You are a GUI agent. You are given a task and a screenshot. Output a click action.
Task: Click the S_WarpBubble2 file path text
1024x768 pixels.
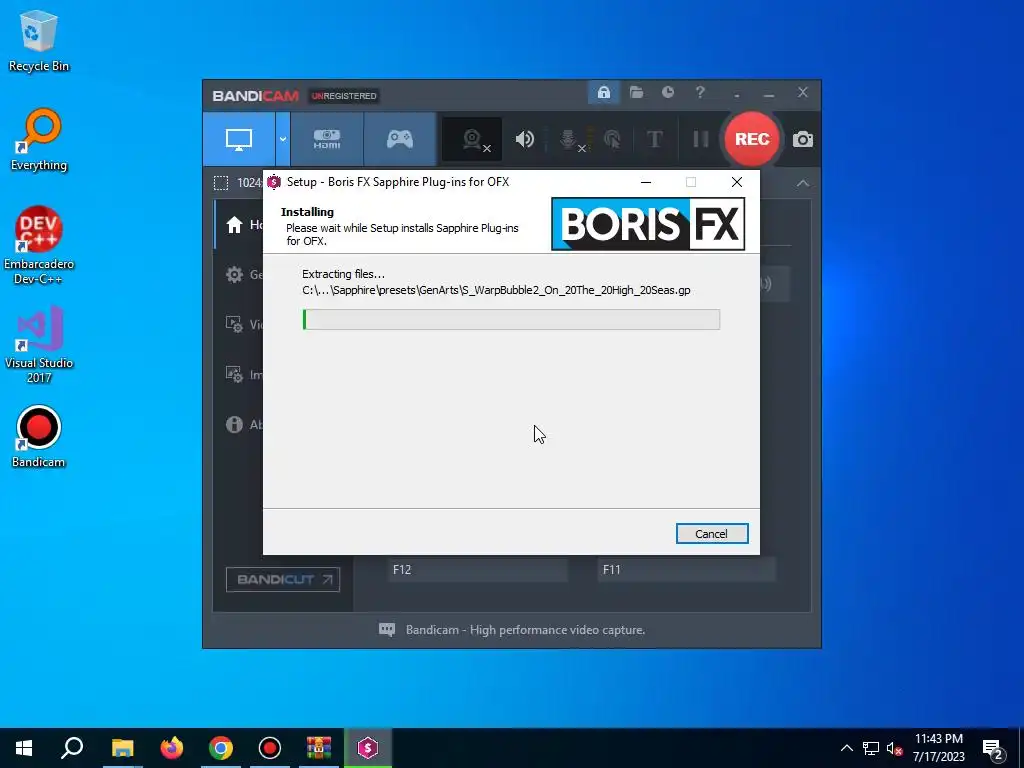[496, 290]
